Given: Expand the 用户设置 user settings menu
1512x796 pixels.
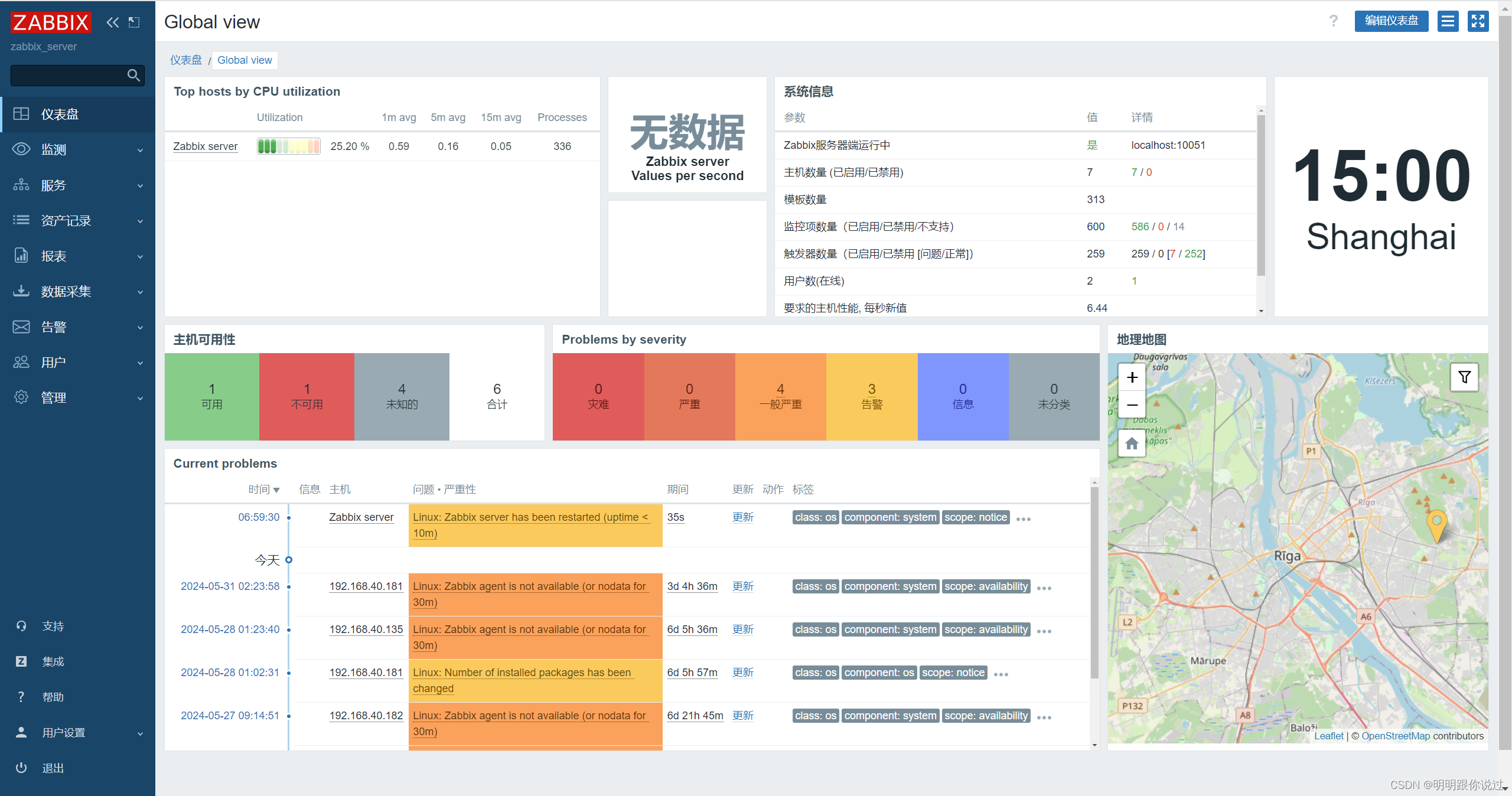Looking at the screenshot, I should coord(77,732).
